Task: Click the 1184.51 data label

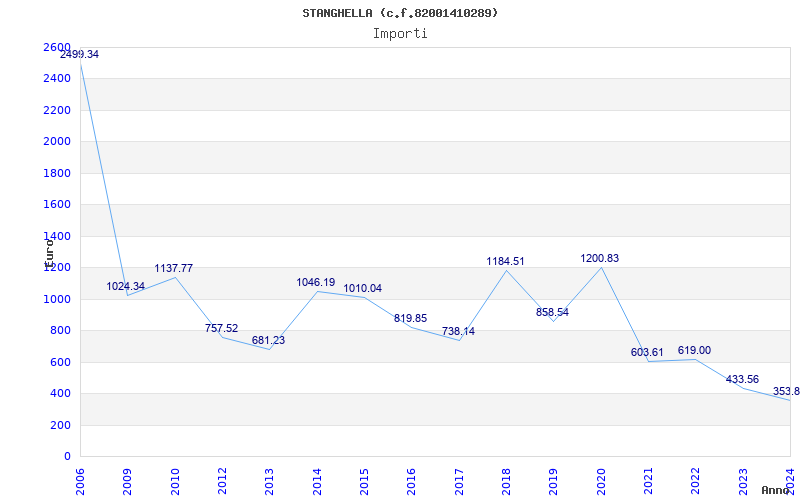Action: (505, 261)
